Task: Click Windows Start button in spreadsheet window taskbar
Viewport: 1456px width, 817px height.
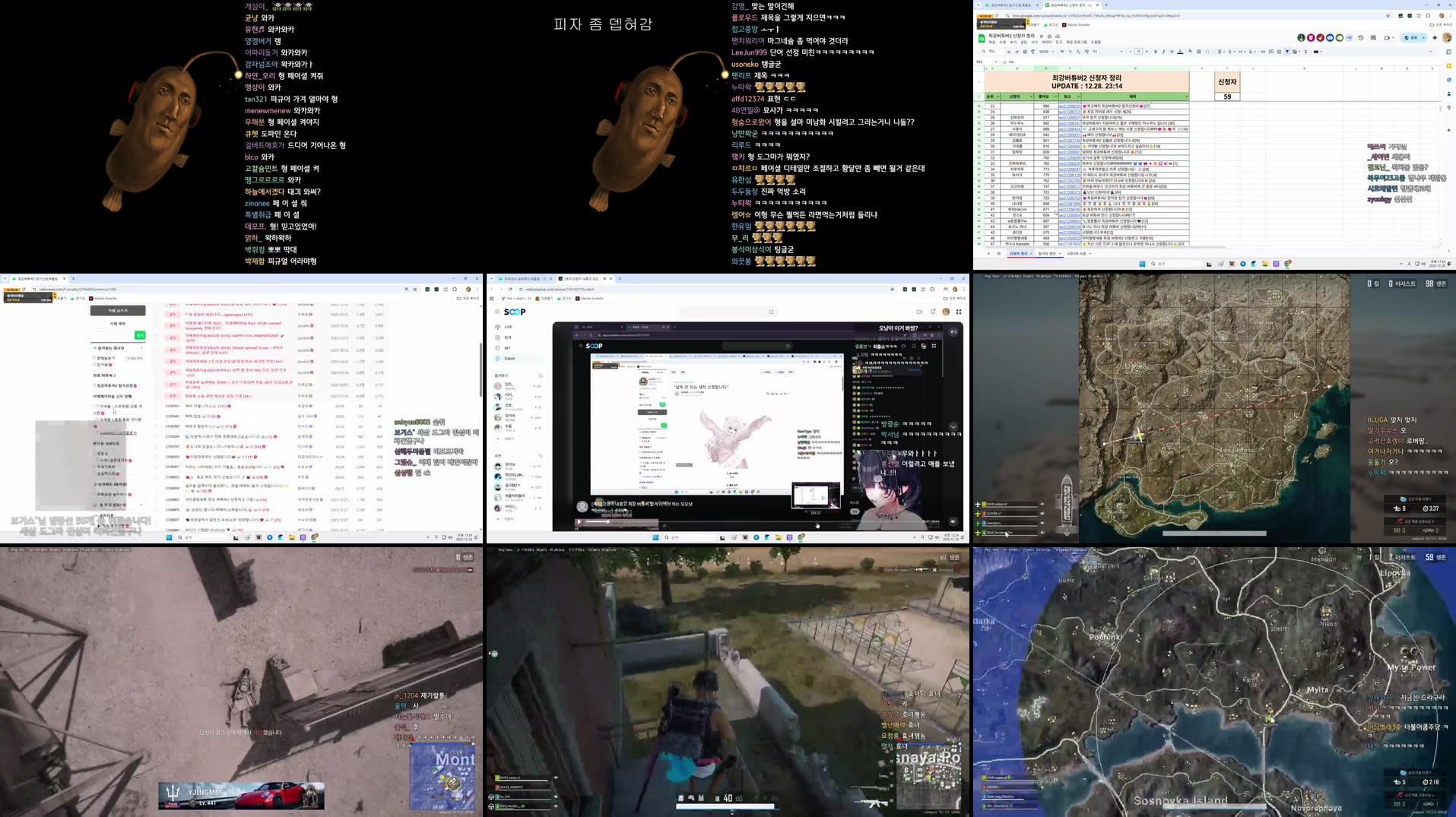Action: (x=1142, y=264)
